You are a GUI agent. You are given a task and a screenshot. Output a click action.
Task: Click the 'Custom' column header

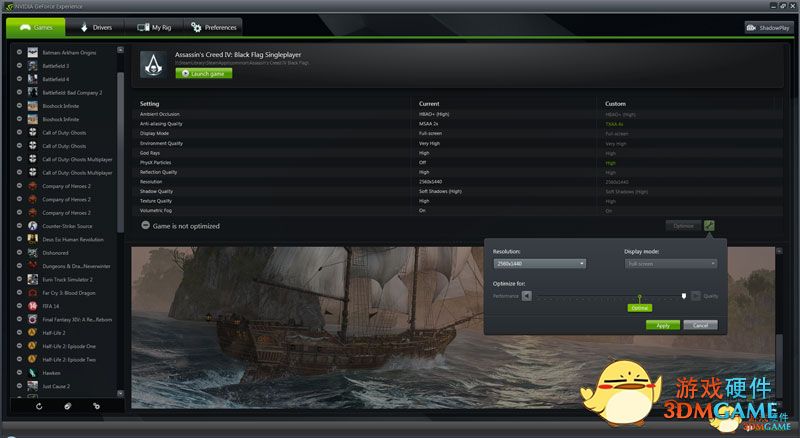(x=615, y=104)
